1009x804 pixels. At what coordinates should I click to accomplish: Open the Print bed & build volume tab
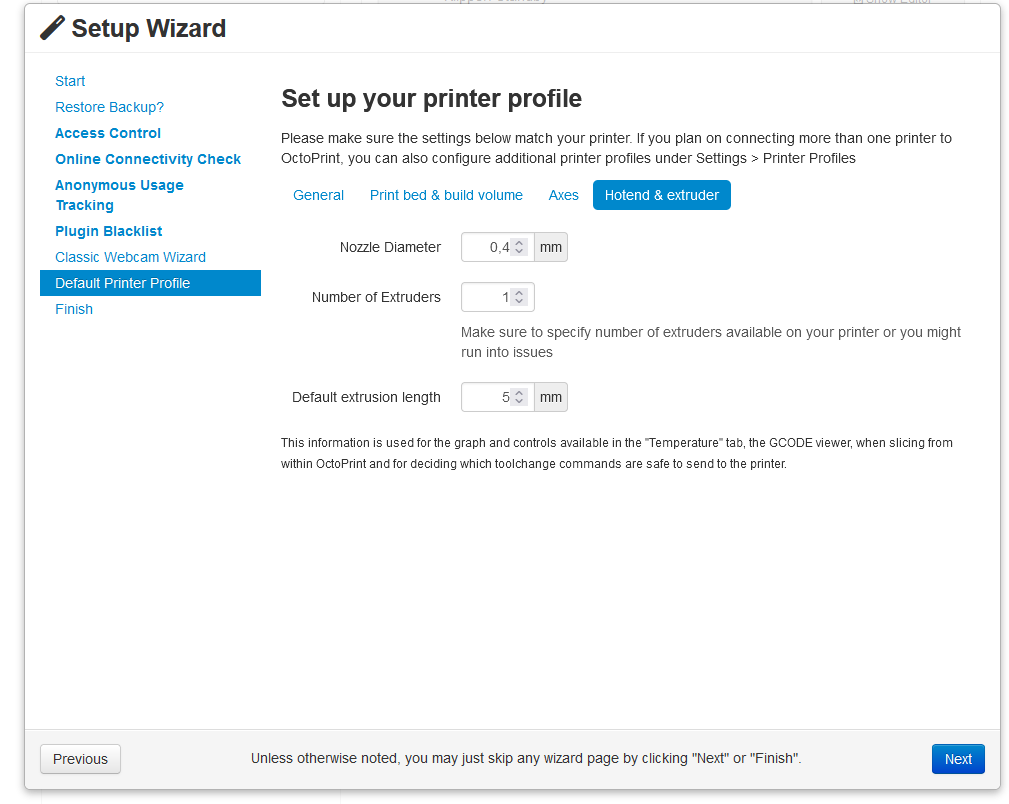[446, 195]
